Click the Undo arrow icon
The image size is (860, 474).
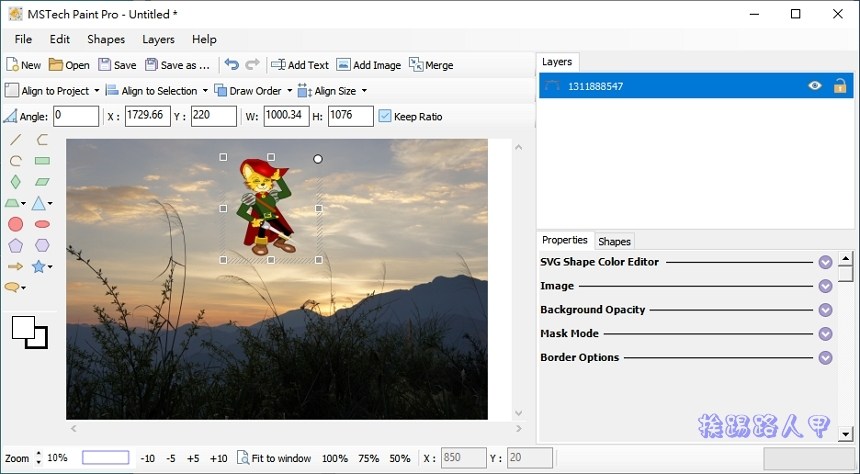(x=232, y=65)
